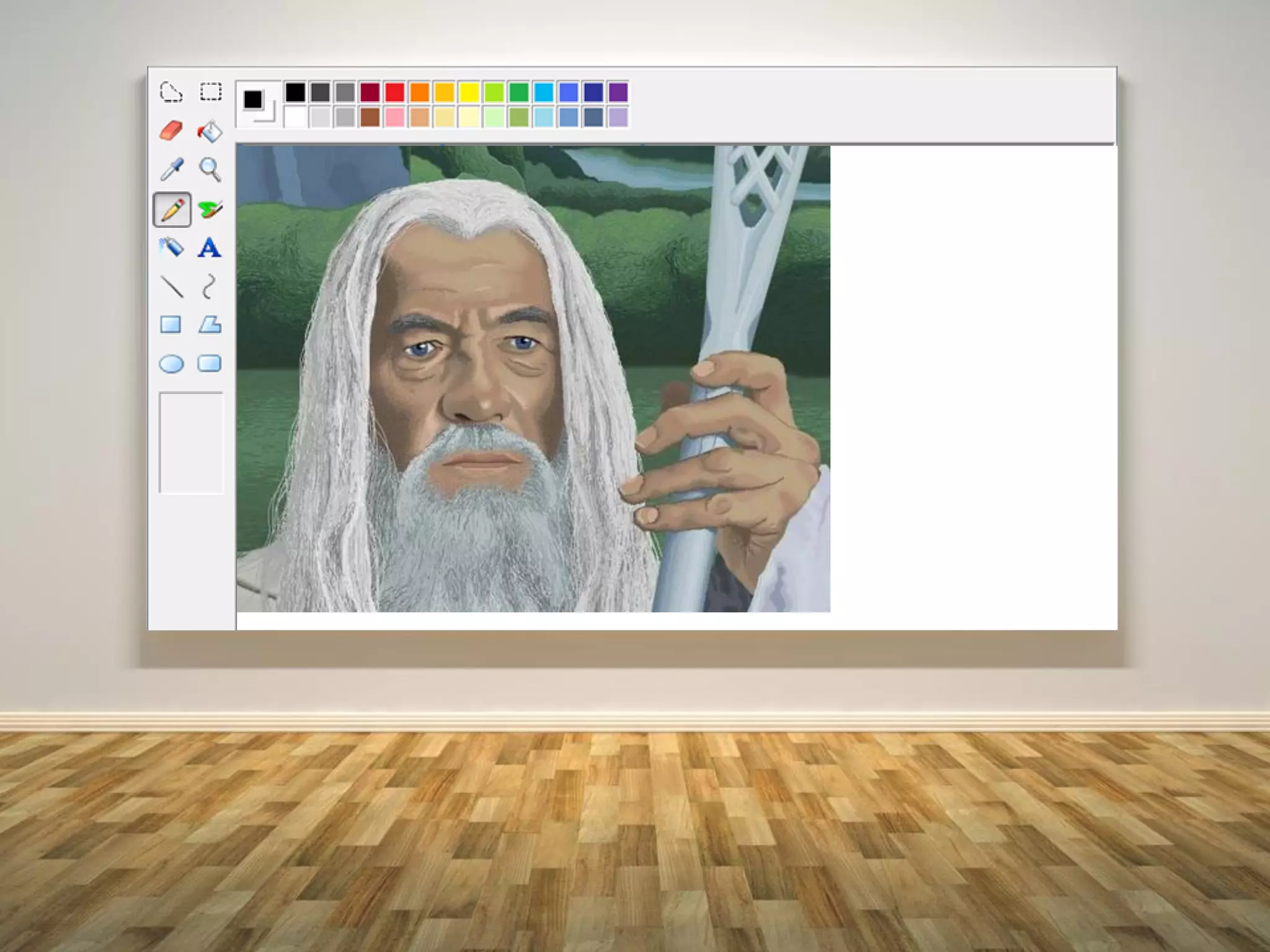Select the Rounded rectangle tool
Image resolution: width=1270 pixels, height=952 pixels.
[209, 363]
